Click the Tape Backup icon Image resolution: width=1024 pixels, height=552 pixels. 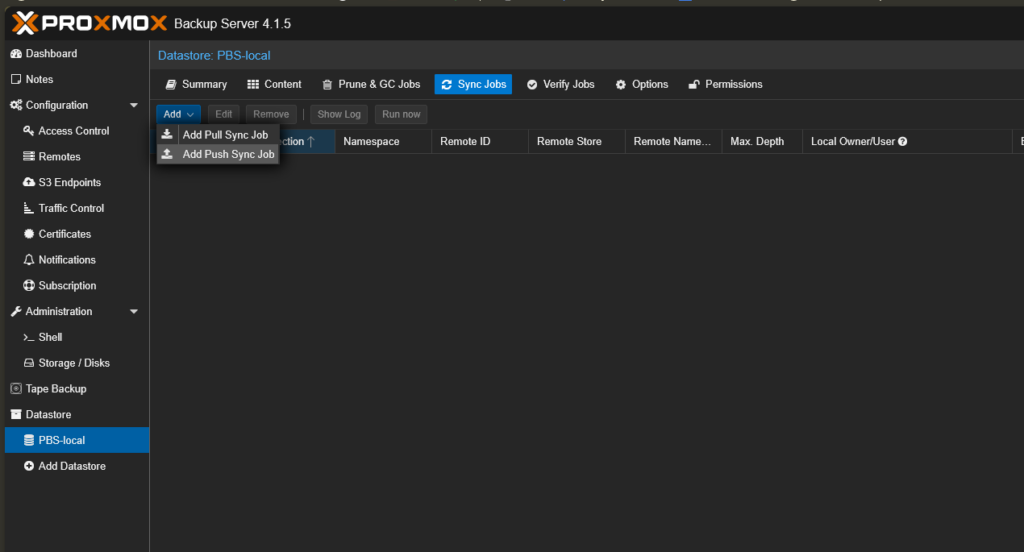(16, 389)
